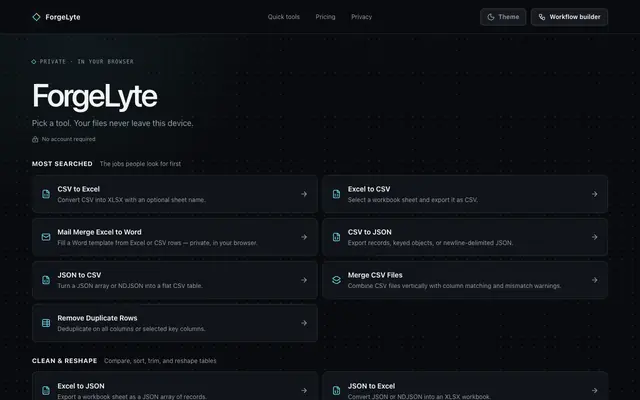Click 'Pick a tool. Your files never leave' tagline
The width and height of the screenshot is (640, 400).
coord(112,123)
